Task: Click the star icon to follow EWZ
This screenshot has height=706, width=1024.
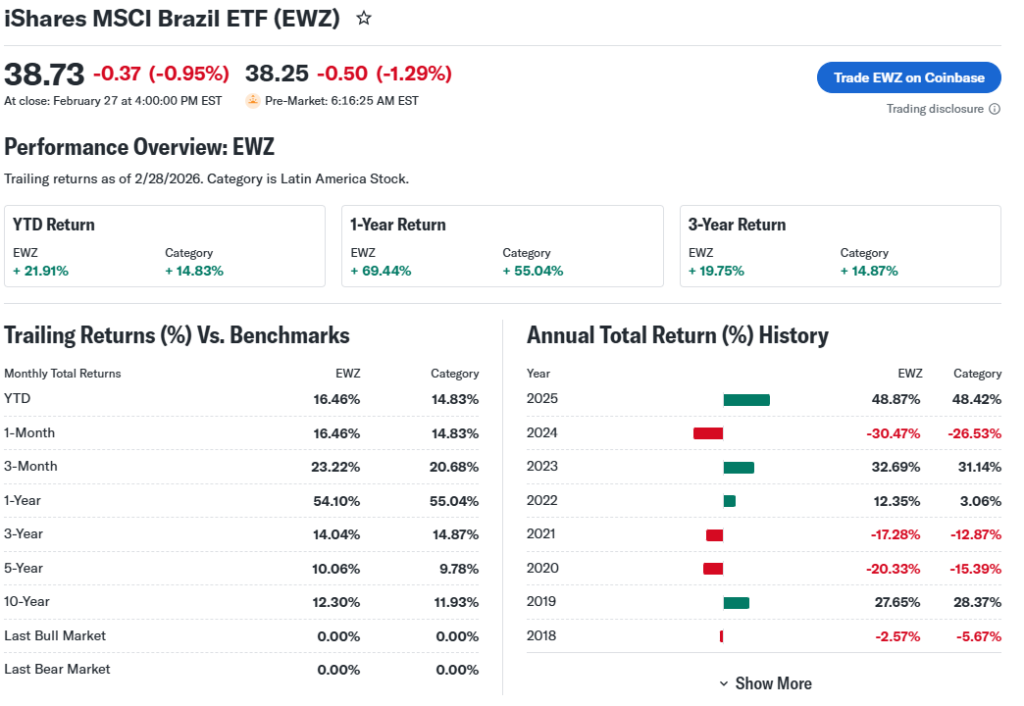Action: coord(364,18)
